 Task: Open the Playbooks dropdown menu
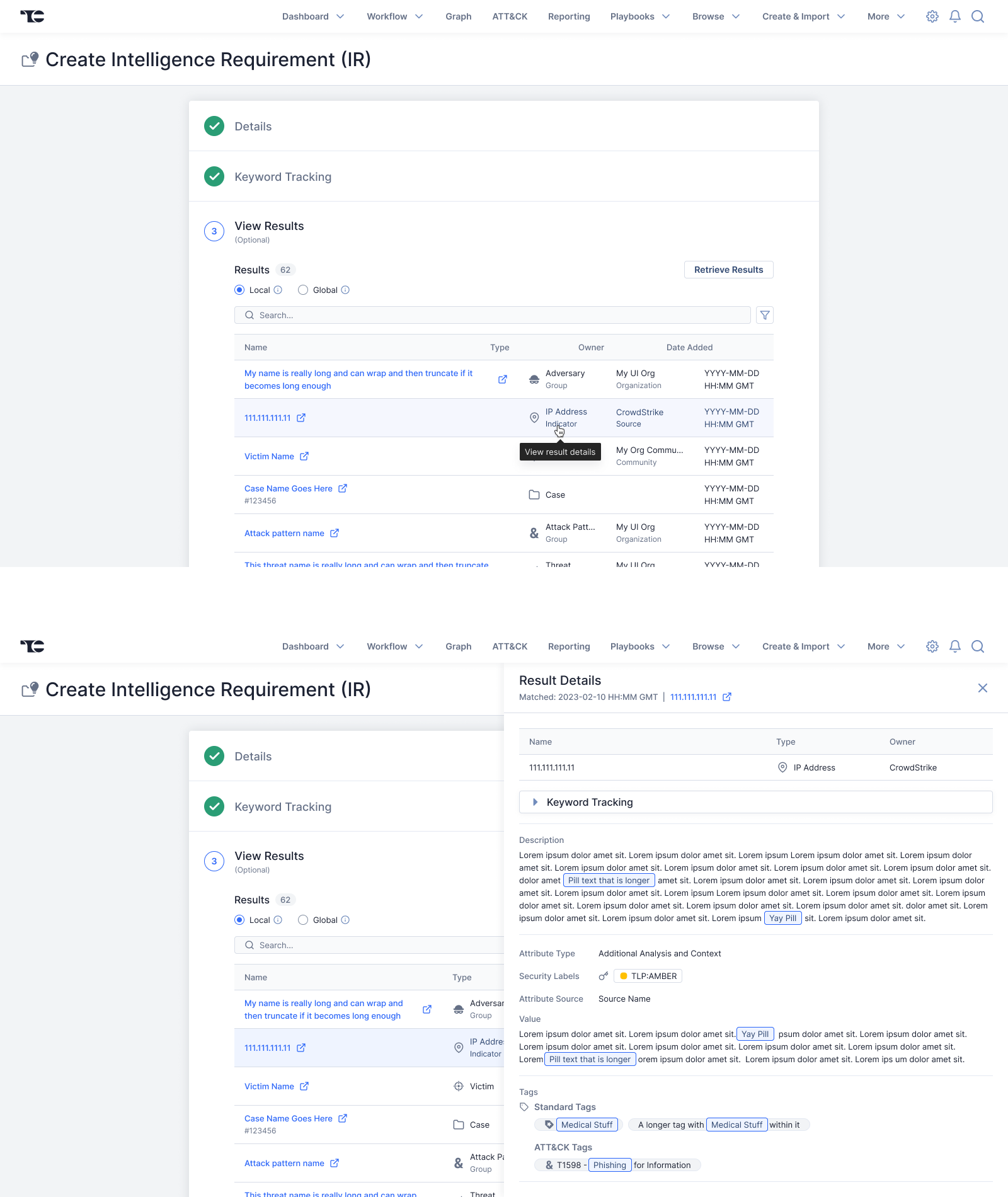tap(639, 16)
